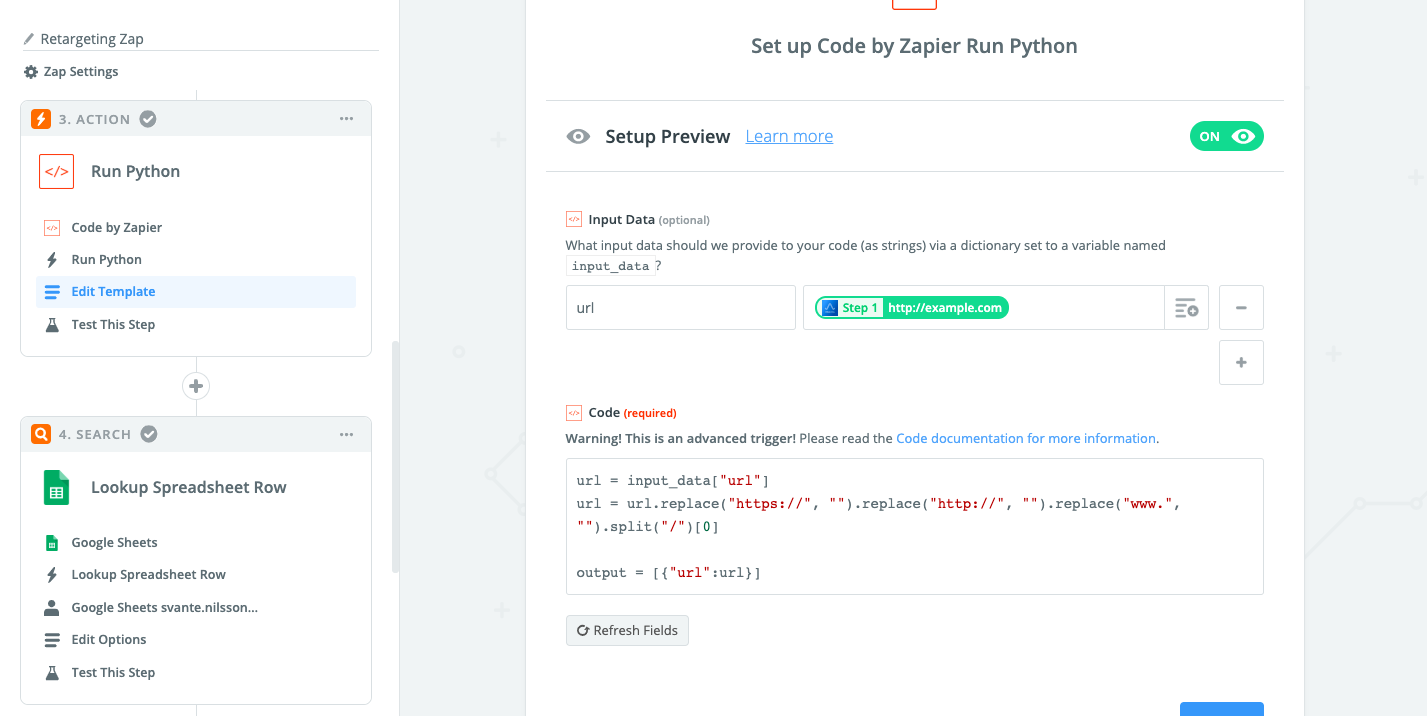The image size is (1427, 716).
Task: Open Test This Step under Lookup Spreadsheet Row
Action: point(196,672)
